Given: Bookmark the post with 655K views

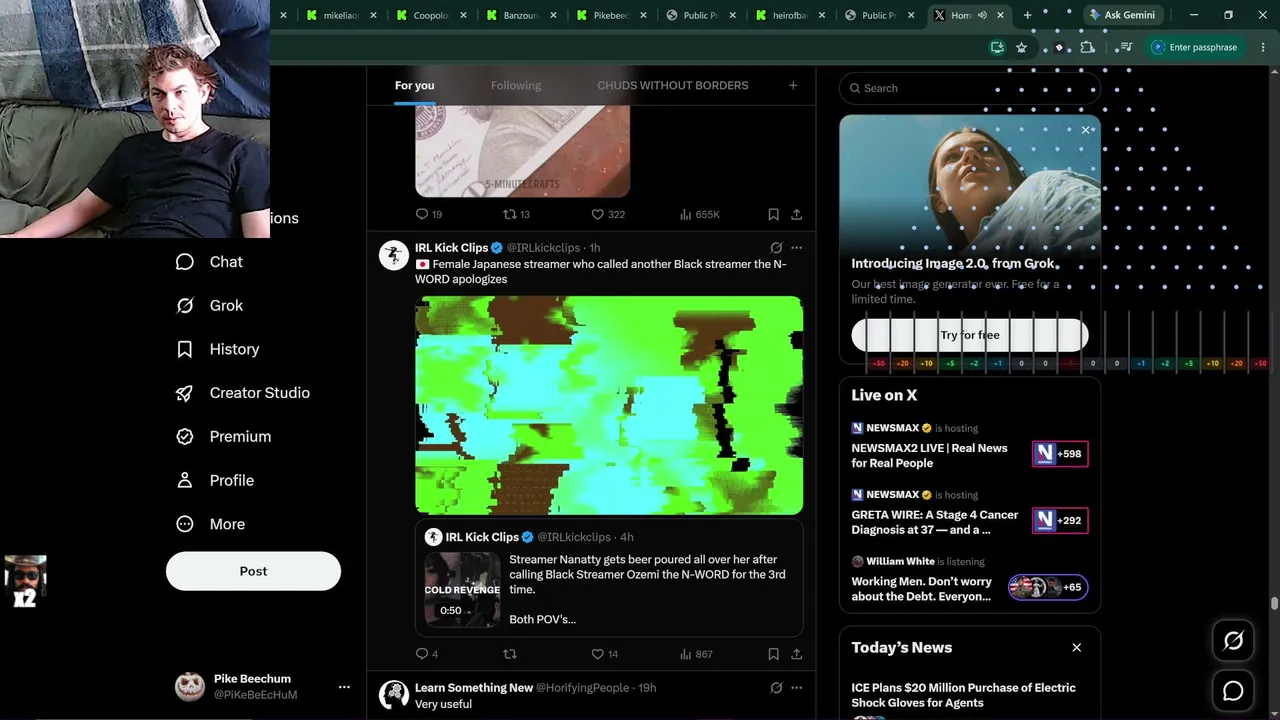Looking at the screenshot, I should point(773,214).
